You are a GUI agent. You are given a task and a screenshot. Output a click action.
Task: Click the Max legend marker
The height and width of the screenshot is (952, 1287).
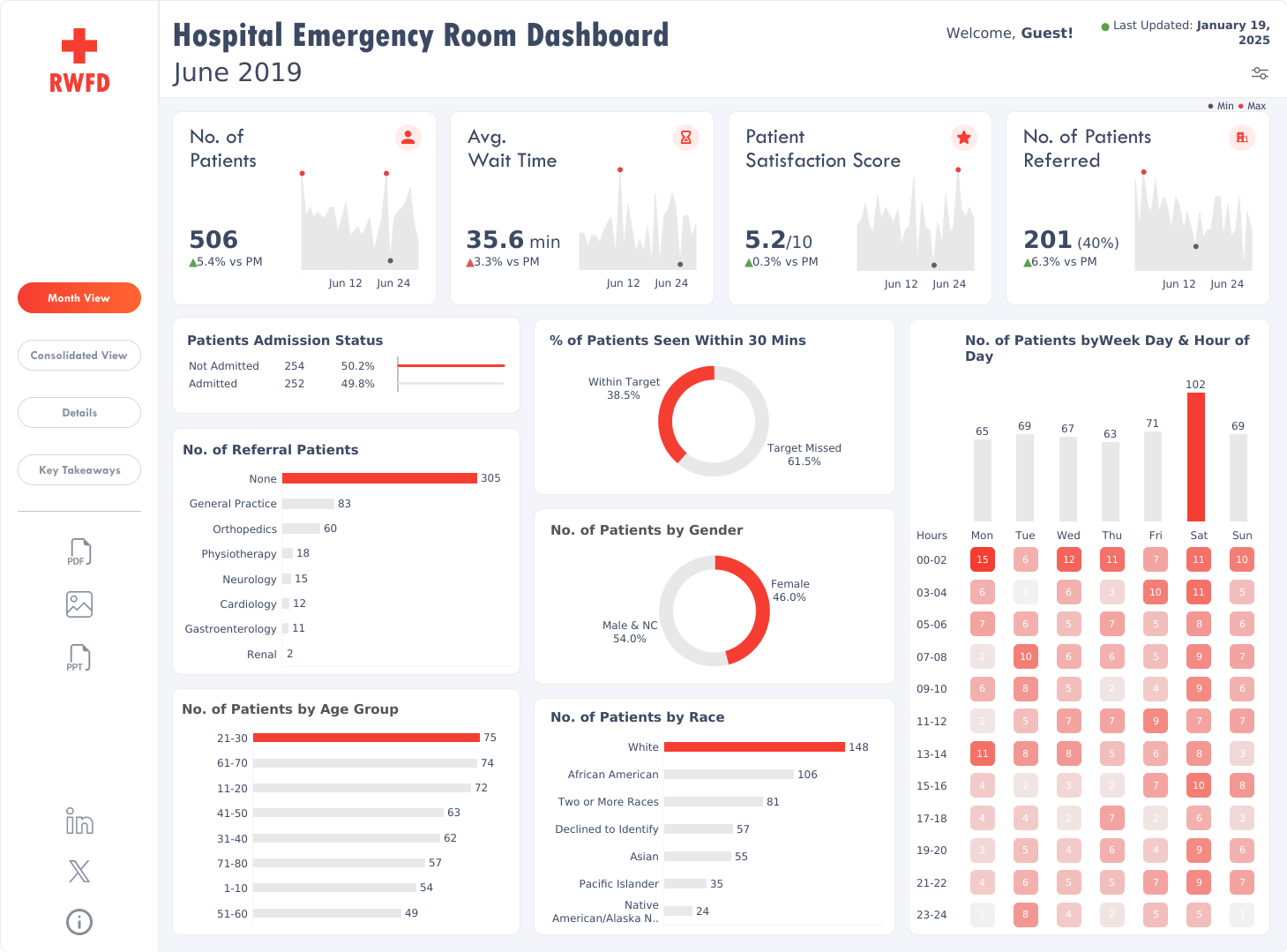tap(1241, 106)
